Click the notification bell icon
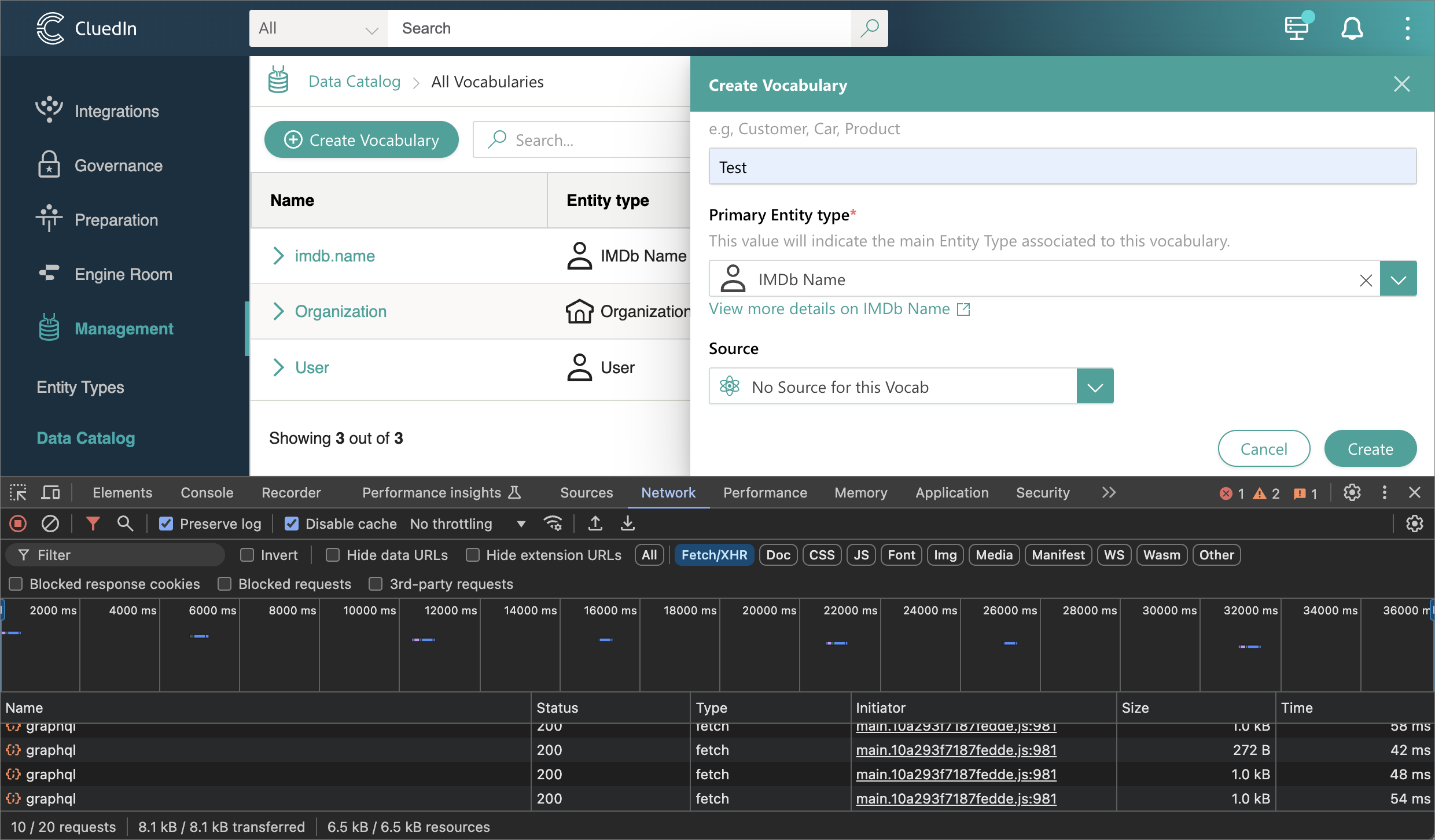The image size is (1435, 840). click(x=1352, y=28)
